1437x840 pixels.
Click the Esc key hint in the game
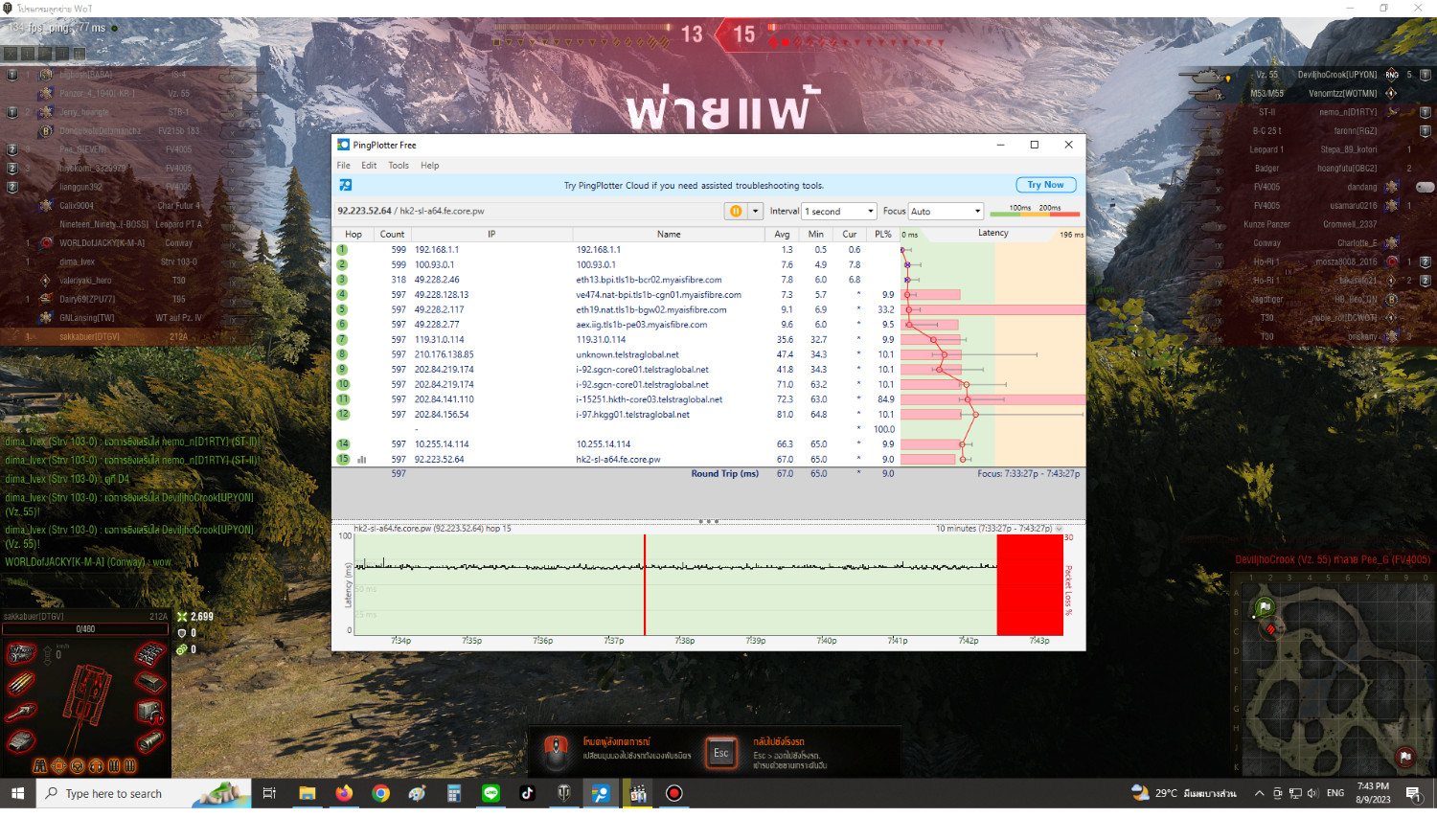(x=720, y=753)
